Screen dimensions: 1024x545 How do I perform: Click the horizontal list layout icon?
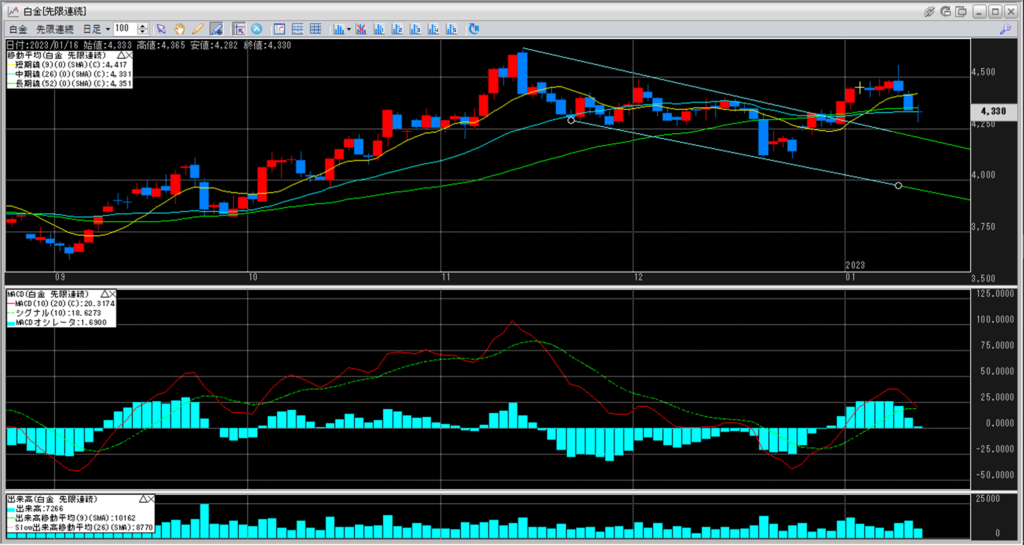(298, 29)
